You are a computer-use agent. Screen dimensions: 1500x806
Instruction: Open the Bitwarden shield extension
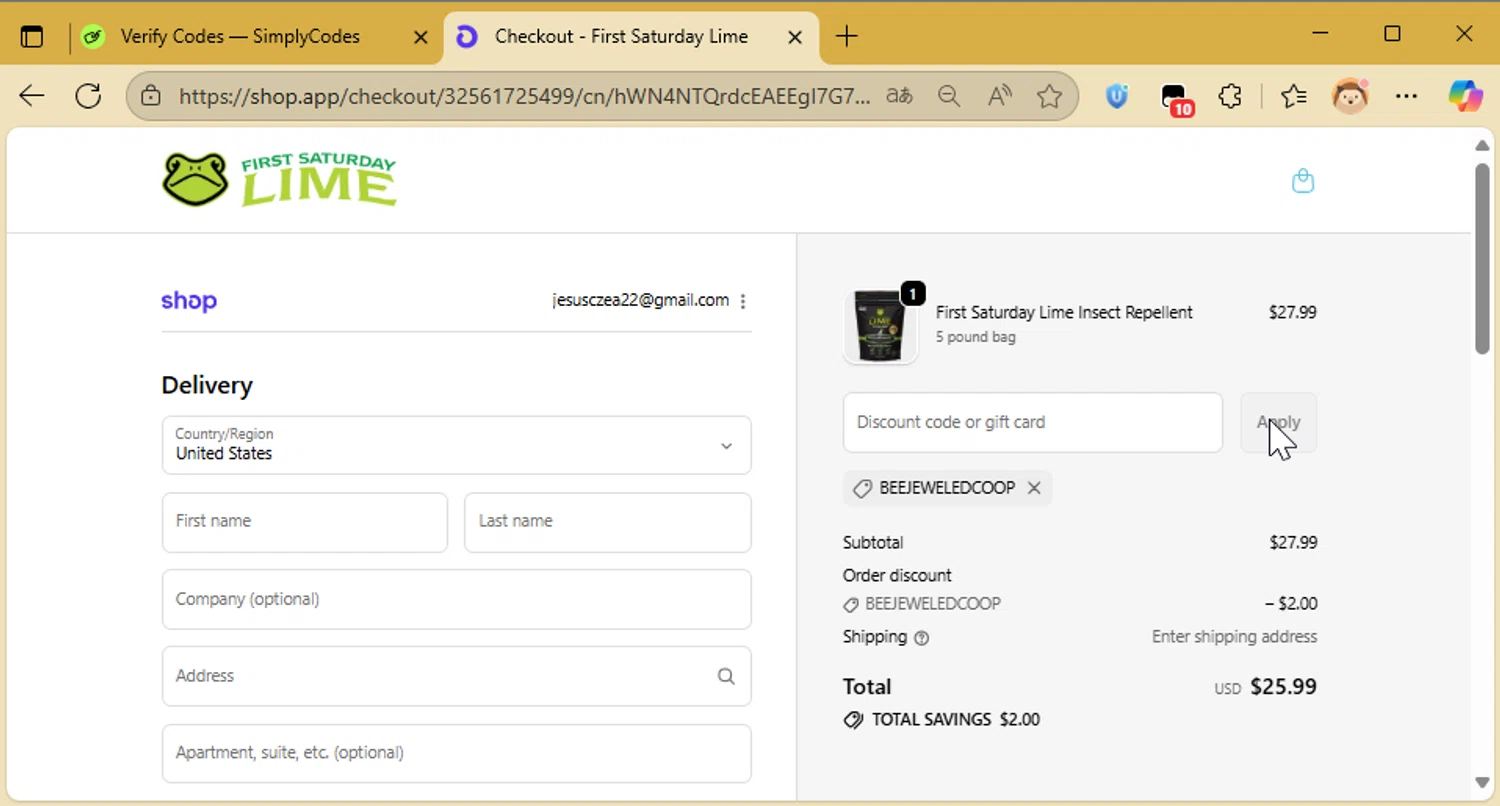click(x=1117, y=96)
